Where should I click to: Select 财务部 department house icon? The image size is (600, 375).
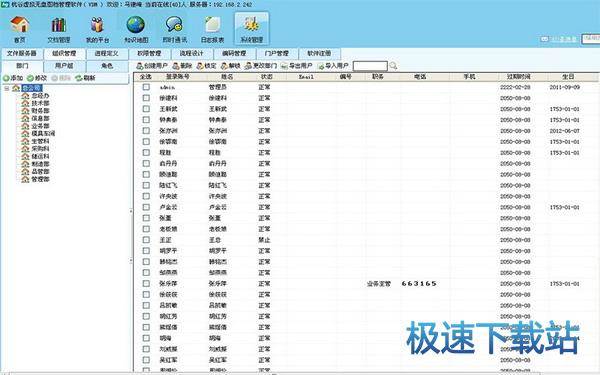coord(25,111)
